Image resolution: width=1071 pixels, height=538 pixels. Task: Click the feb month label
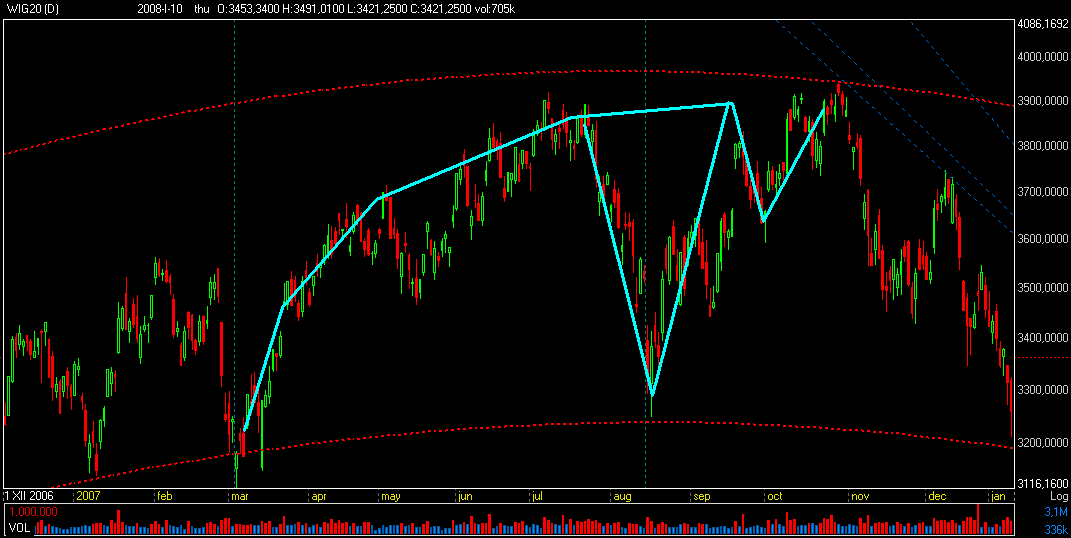click(165, 496)
